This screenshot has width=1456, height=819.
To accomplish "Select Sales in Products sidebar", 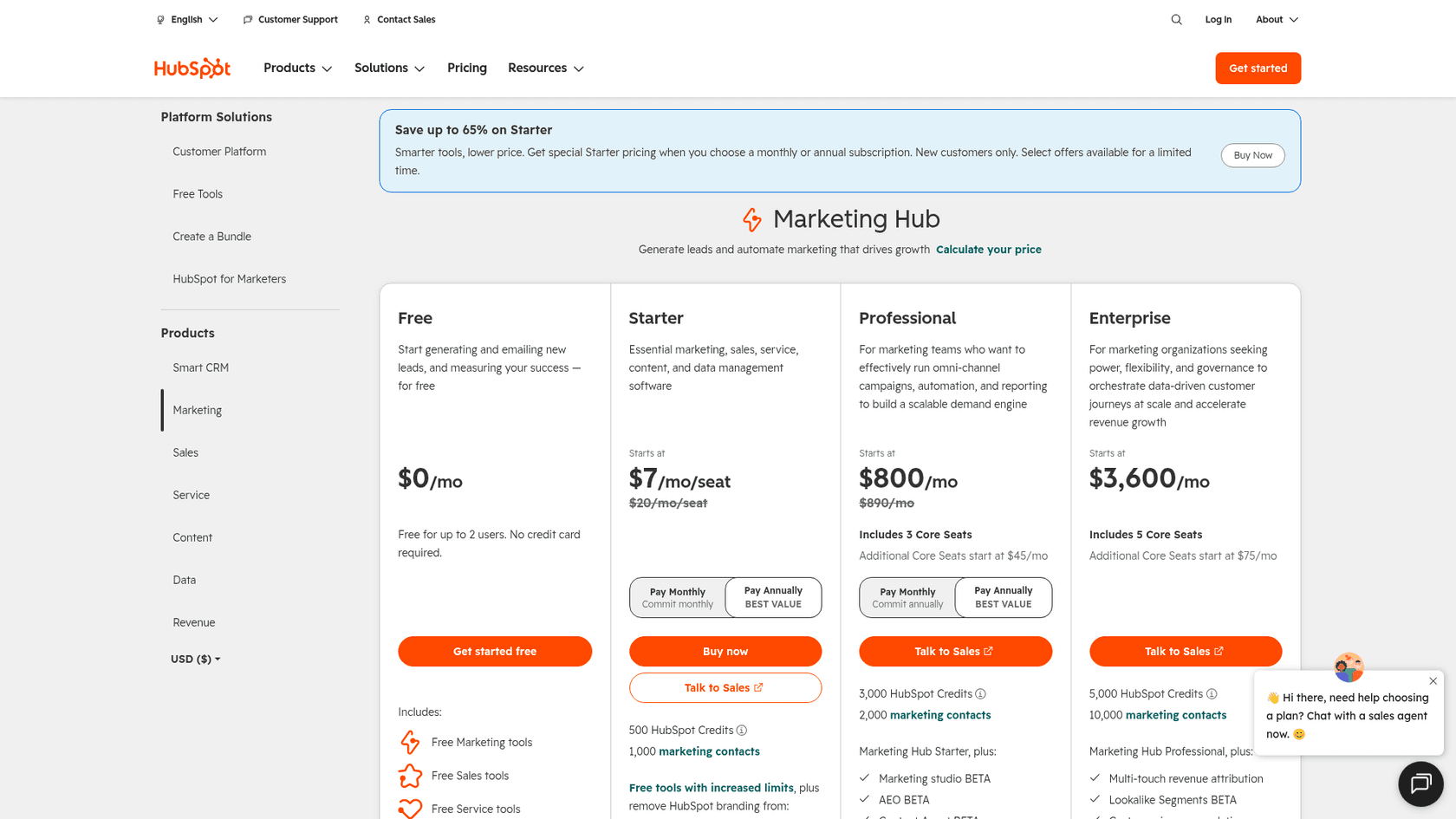I will tap(185, 452).
